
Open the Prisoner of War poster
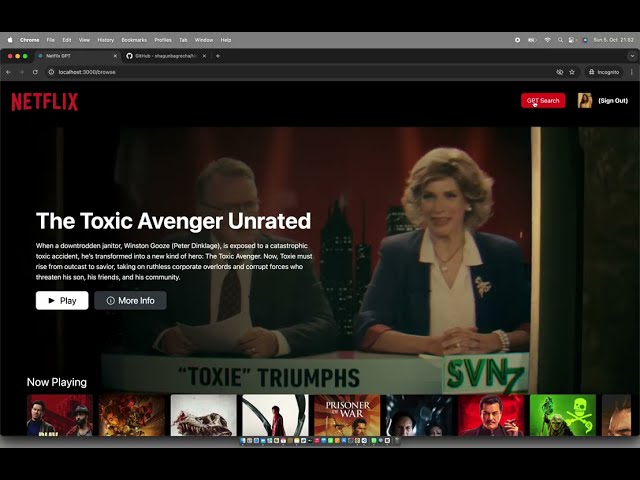(x=347, y=415)
